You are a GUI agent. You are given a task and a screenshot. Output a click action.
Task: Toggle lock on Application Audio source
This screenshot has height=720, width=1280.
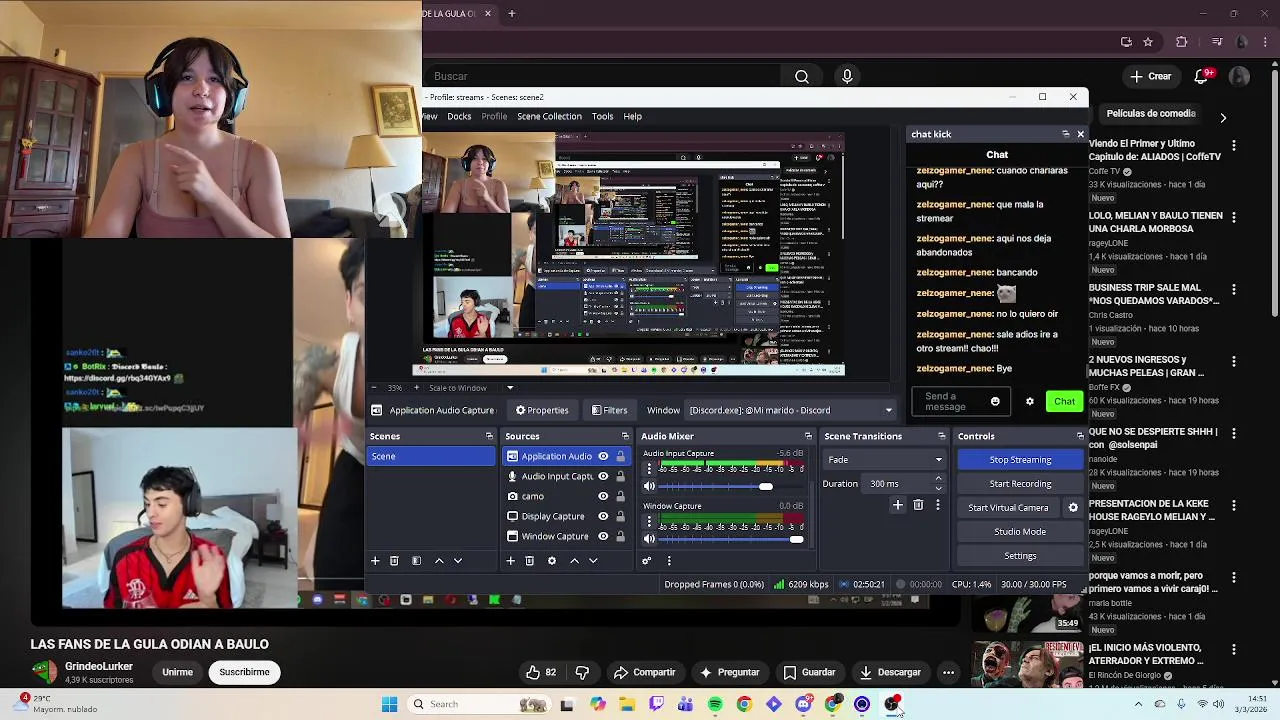click(x=621, y=456)
